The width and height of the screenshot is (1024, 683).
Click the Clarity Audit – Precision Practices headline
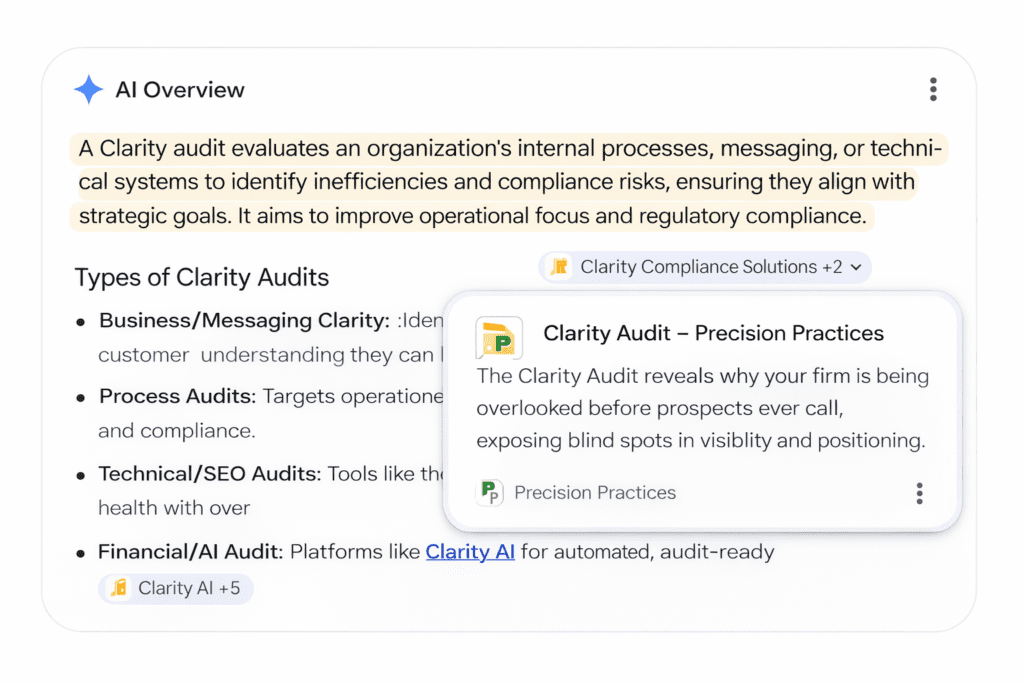tap(714, 333)
